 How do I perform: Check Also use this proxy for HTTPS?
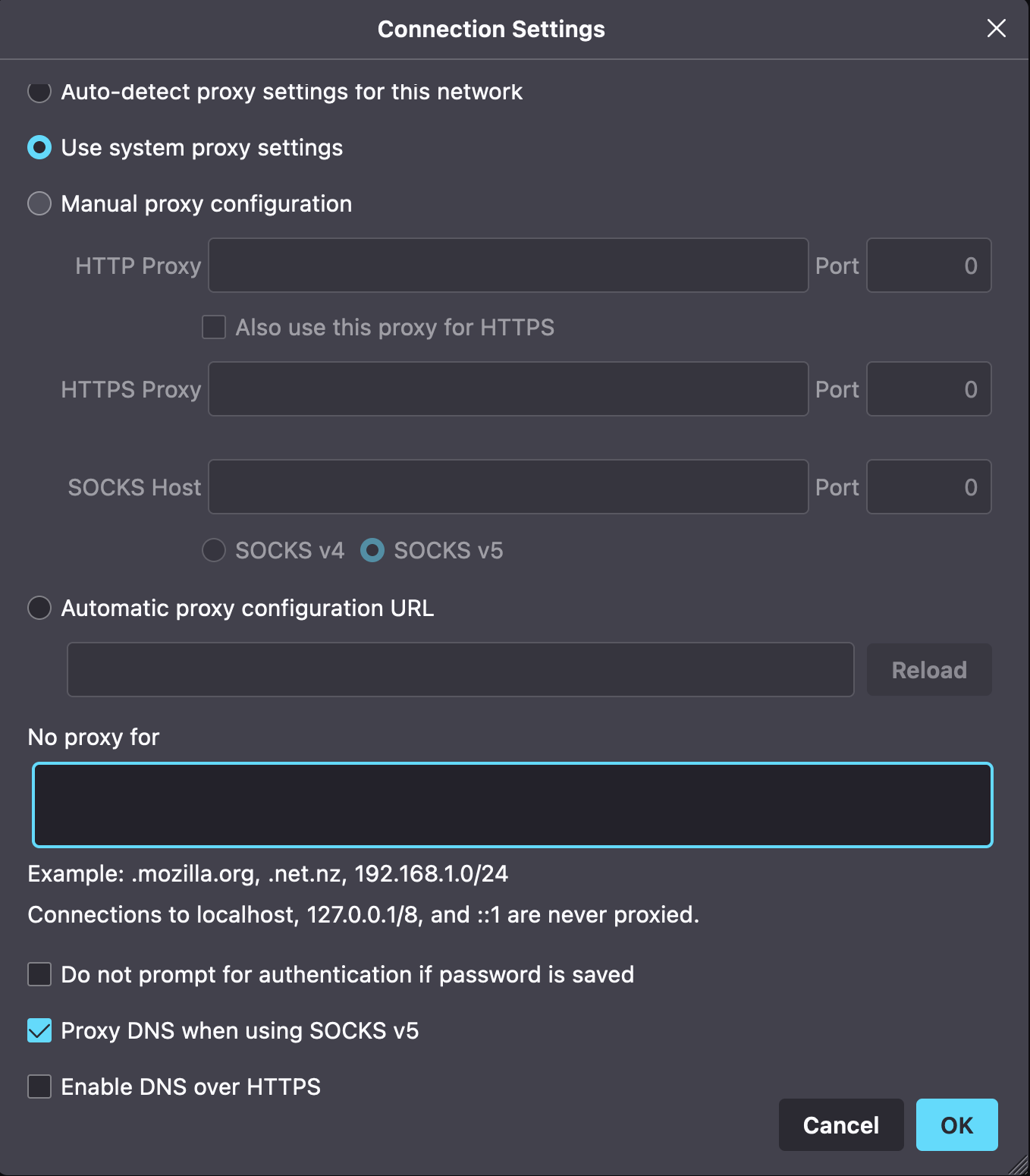coord(214,327)
